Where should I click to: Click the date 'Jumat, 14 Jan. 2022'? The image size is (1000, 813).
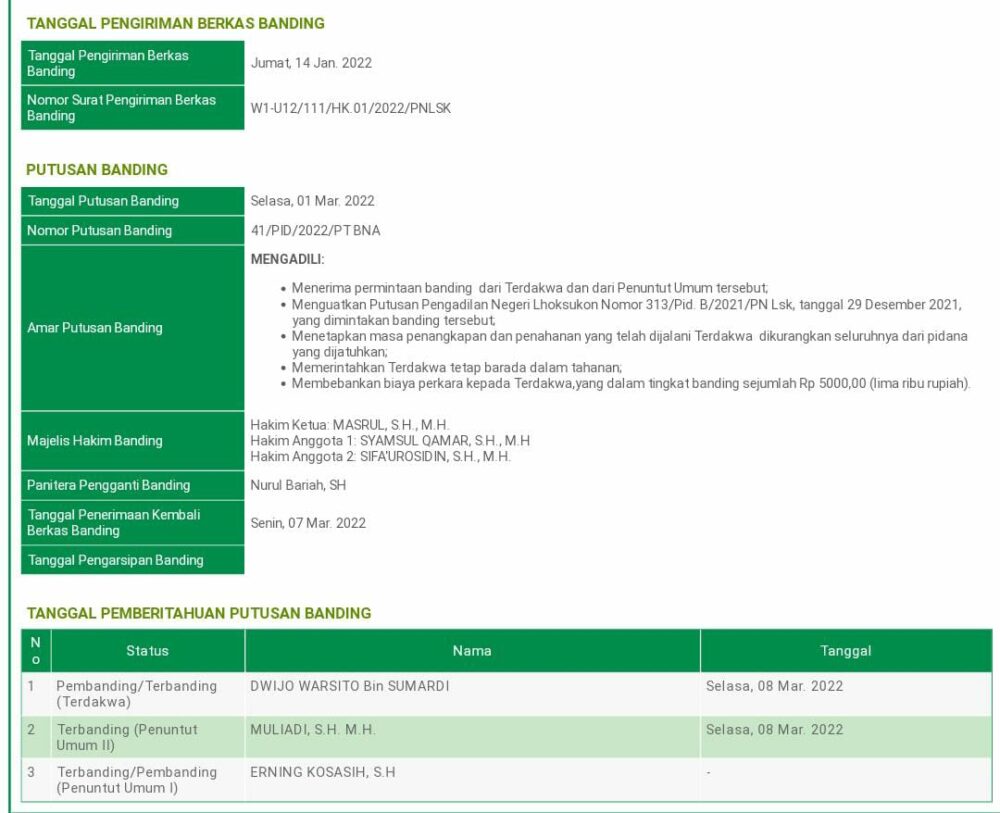(311, 63)
